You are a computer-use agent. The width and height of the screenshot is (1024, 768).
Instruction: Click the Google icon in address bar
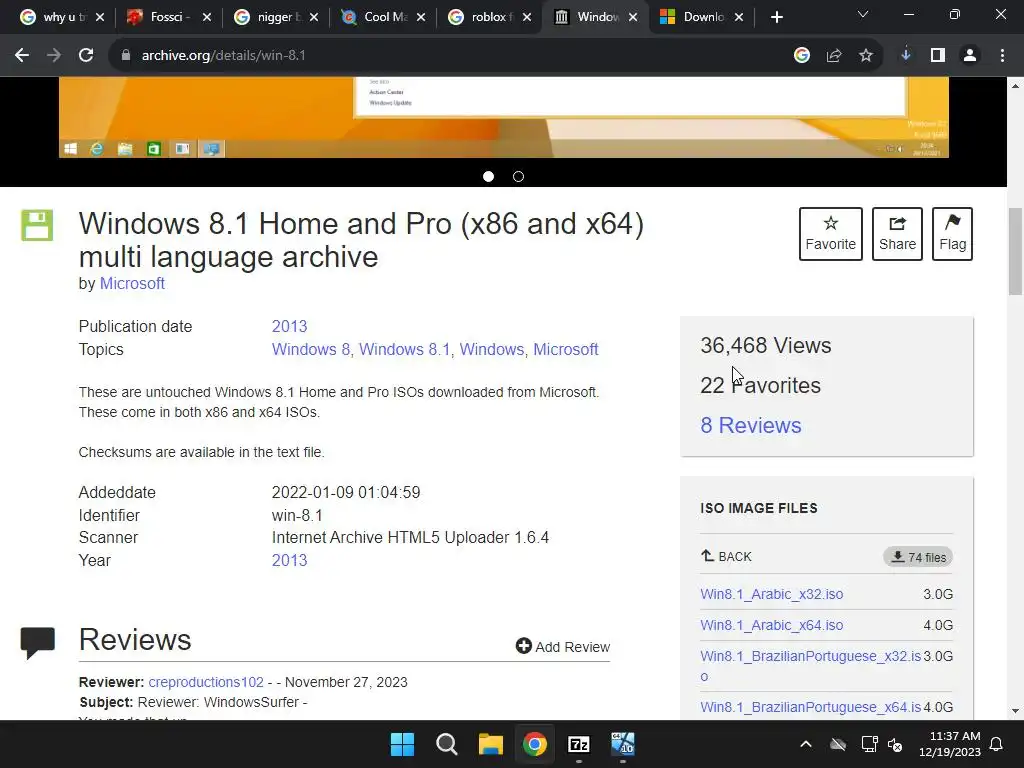pos(802,56)
